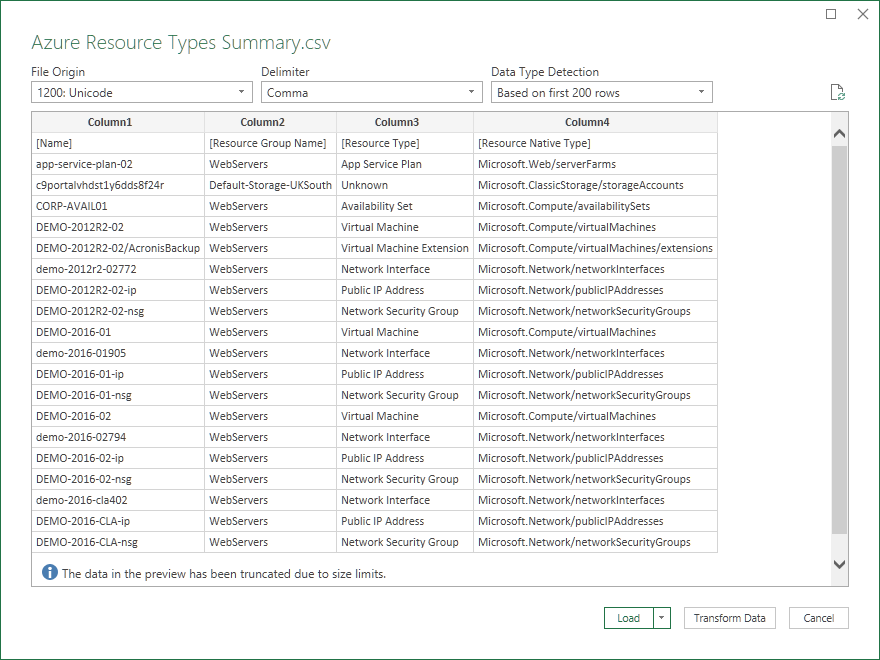Click the scroll down arrow of preview
The height and width of the screenshot is (660, 880).
[840, 565]
